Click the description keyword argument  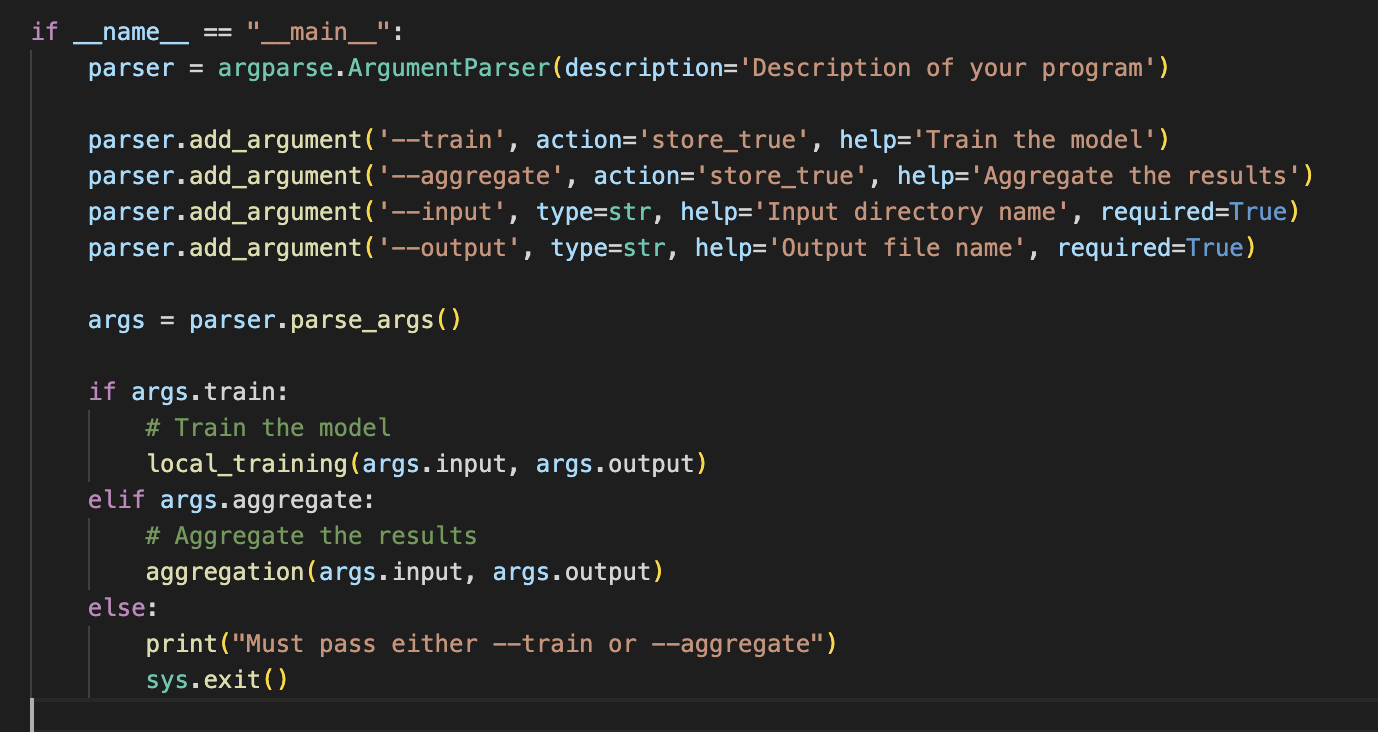[644, 68]
